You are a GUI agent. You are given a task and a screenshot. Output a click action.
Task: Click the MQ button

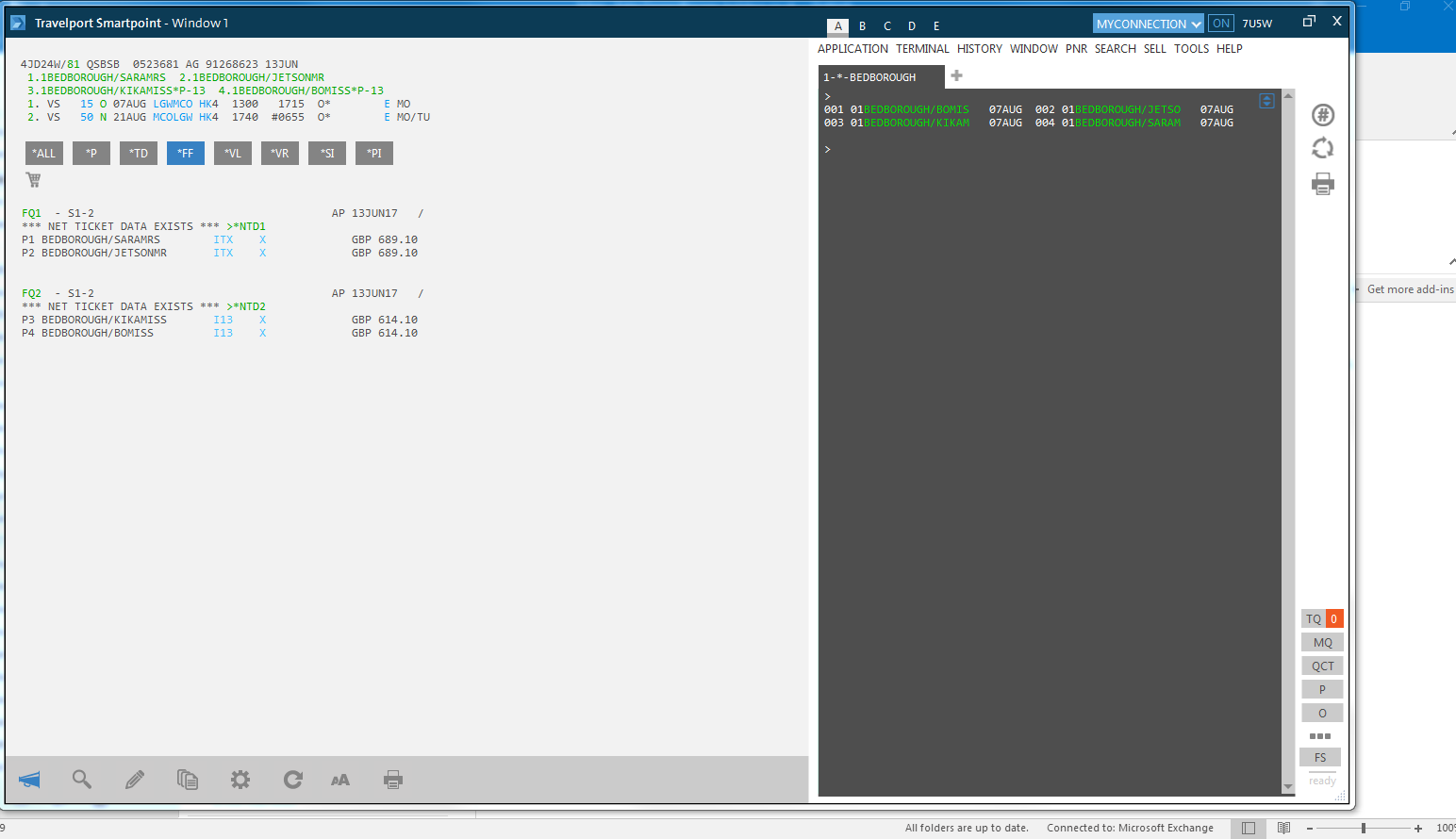[1322, 642]
